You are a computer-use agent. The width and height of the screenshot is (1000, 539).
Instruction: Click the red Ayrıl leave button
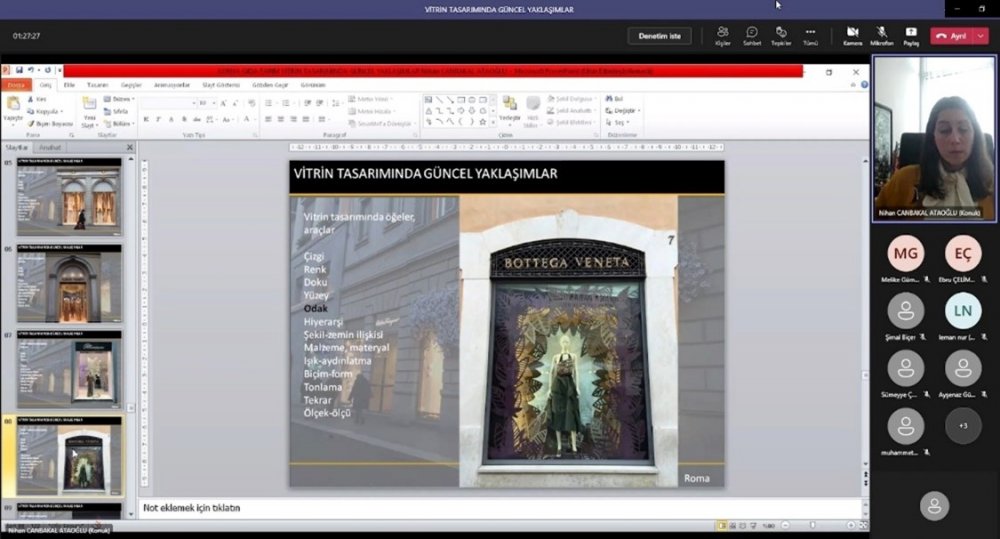952,36
